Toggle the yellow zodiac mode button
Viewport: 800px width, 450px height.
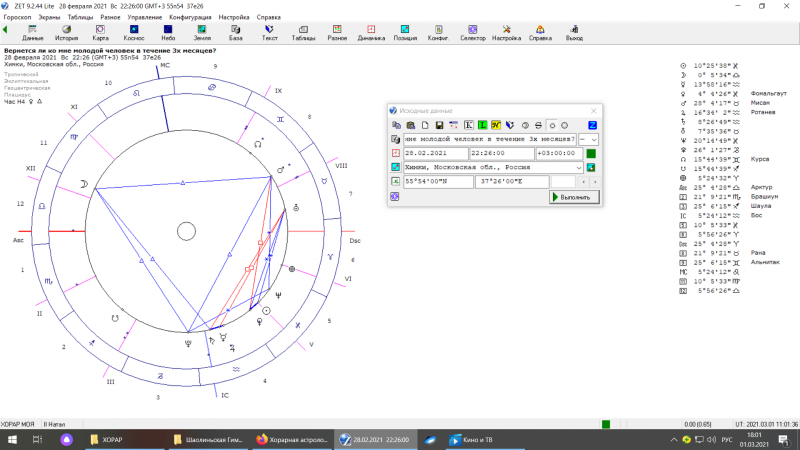(495, 124)
